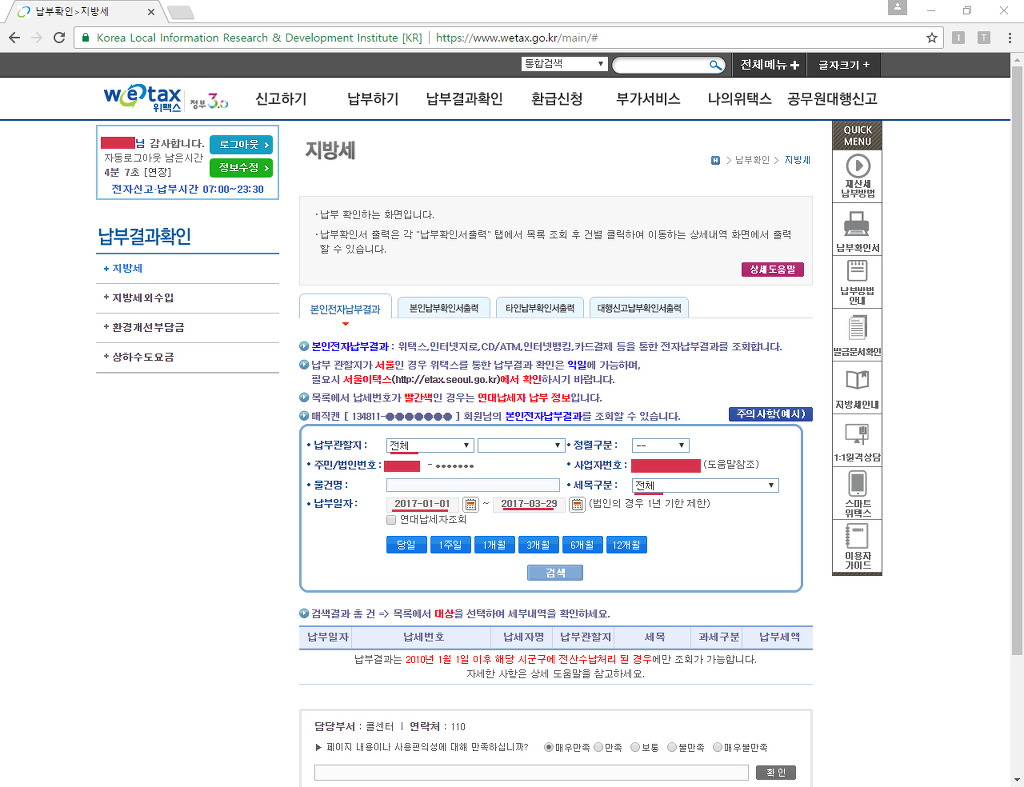1024x787 pixels.
Task: Click the 로그아웃 button
Action: coord(241,144)
